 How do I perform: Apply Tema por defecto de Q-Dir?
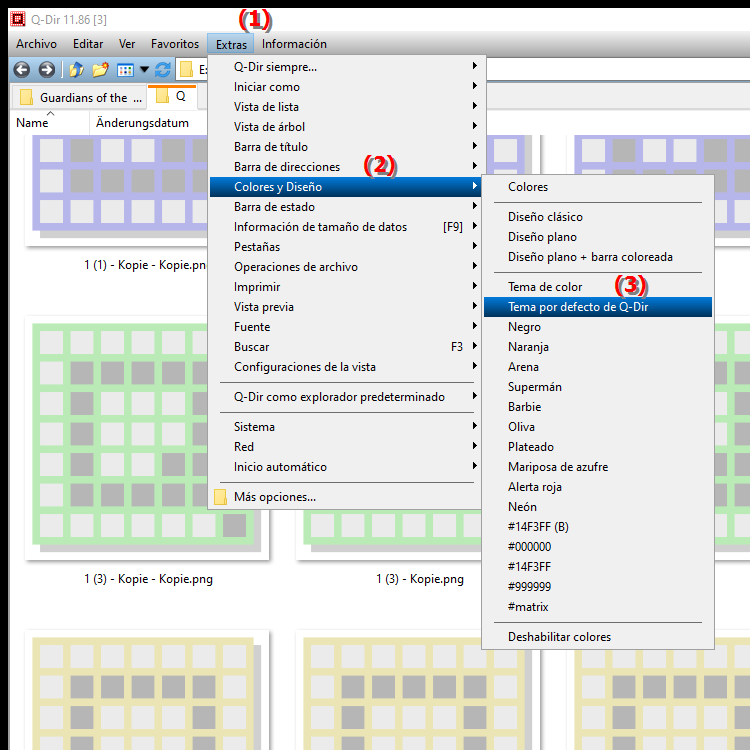click(x=598, y=307)
